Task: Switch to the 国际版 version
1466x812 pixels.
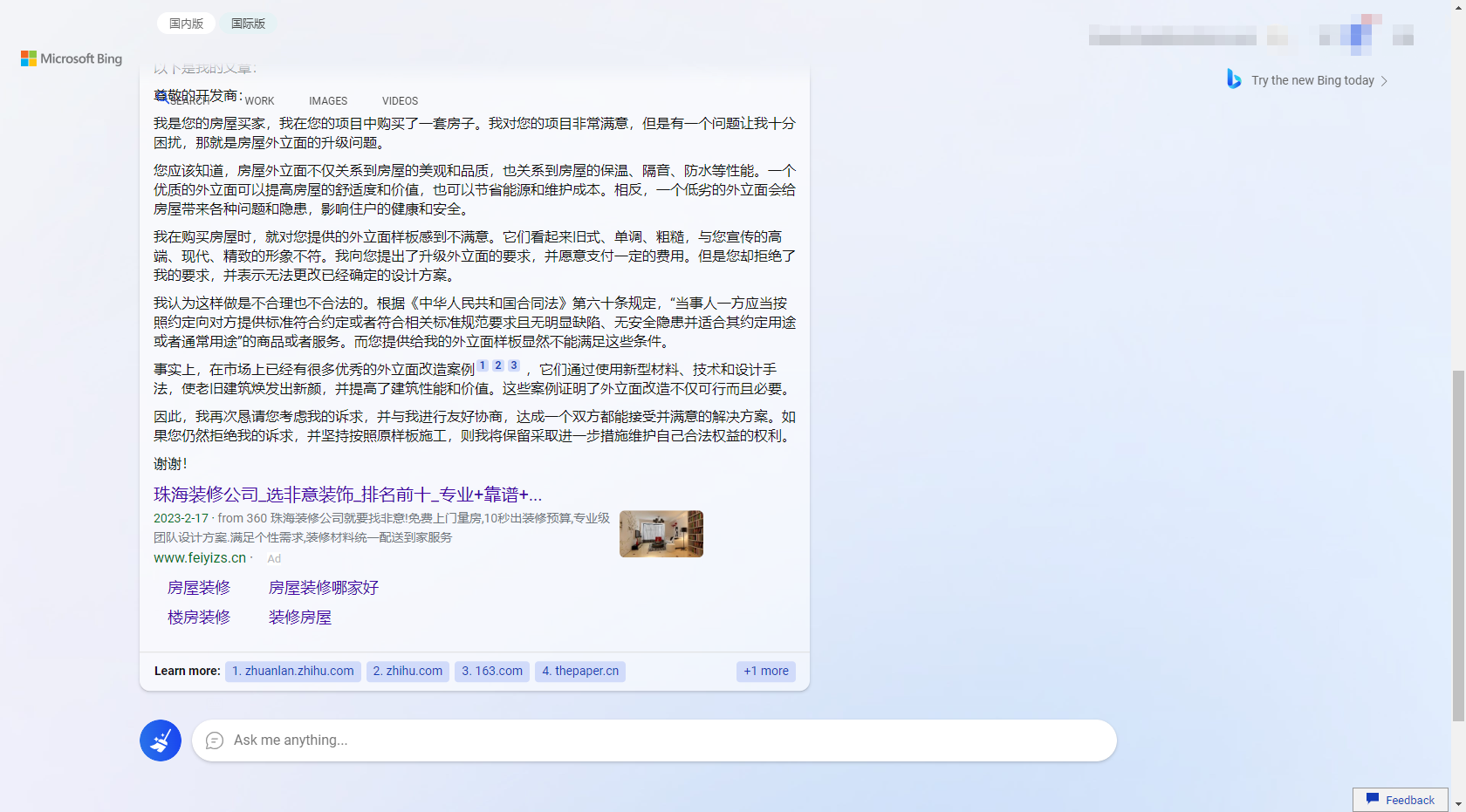Action: pos(248,23)
